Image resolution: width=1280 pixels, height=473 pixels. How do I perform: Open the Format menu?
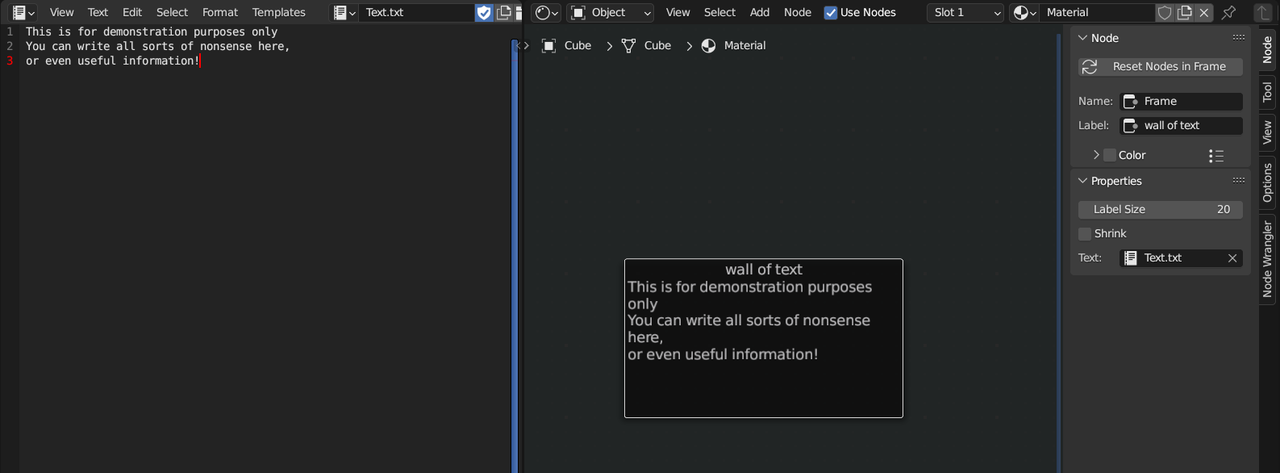tap(220, 12)
